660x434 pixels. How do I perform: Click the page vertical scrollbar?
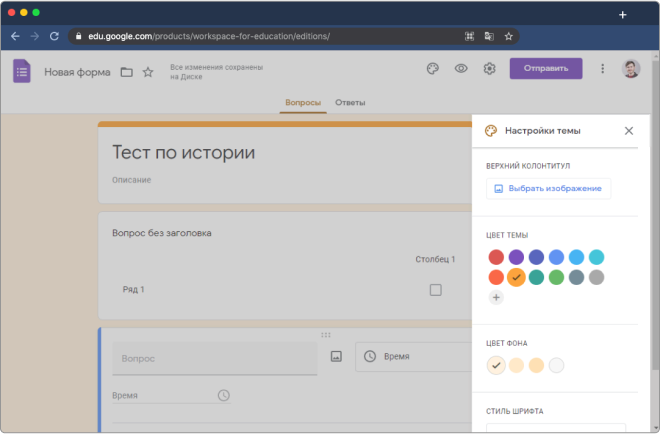(x=655, y=215)
